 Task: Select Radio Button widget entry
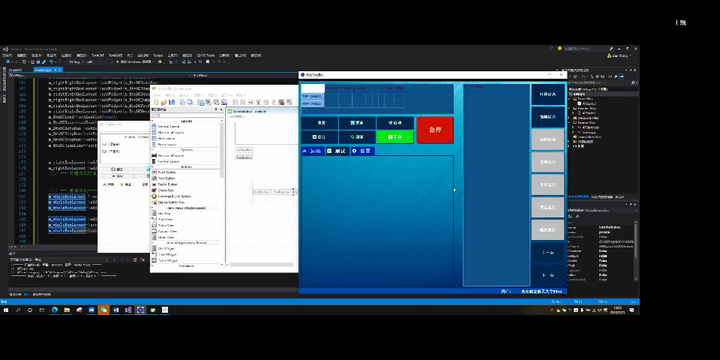(168, 184)
